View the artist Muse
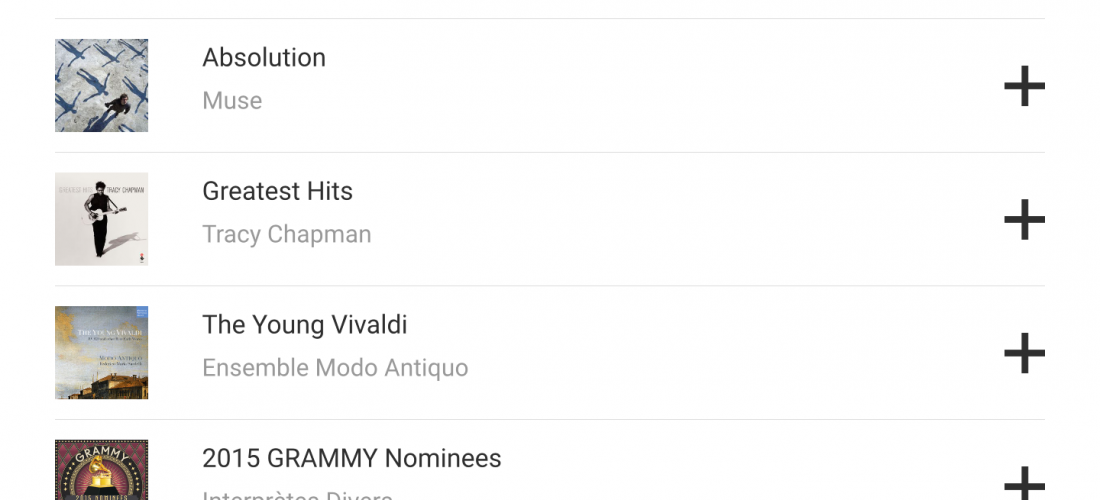 pos(232,101)
